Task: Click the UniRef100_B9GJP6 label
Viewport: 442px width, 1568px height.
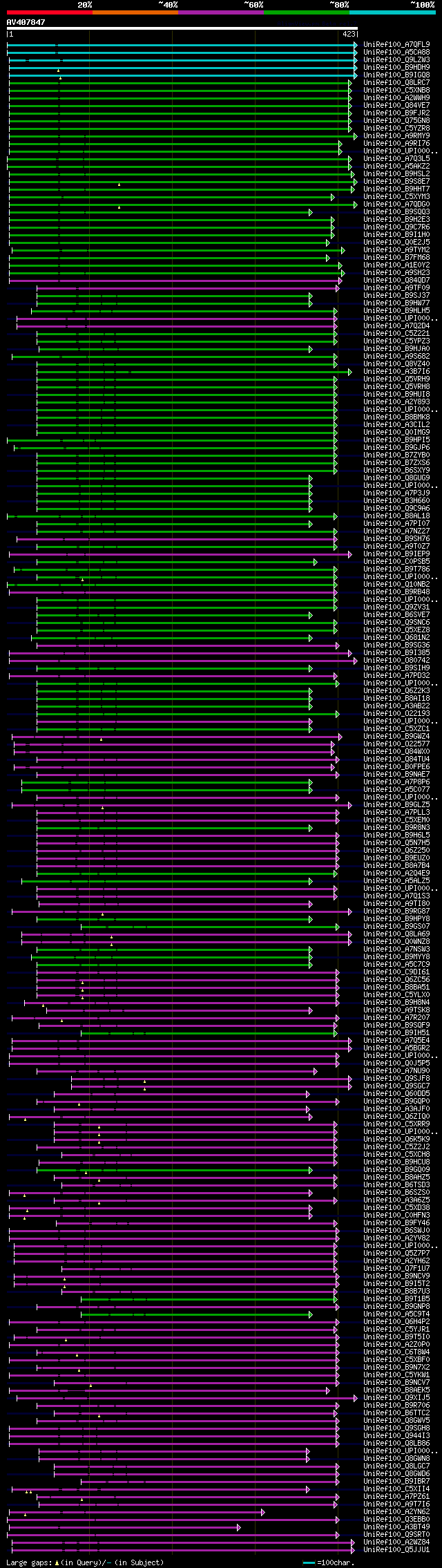Action: (396, 447)
